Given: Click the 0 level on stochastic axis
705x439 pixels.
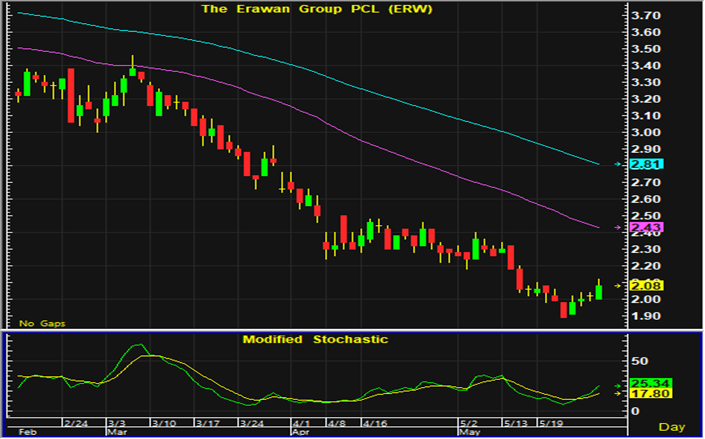Looking at the screenshot, I should point(635,411).
